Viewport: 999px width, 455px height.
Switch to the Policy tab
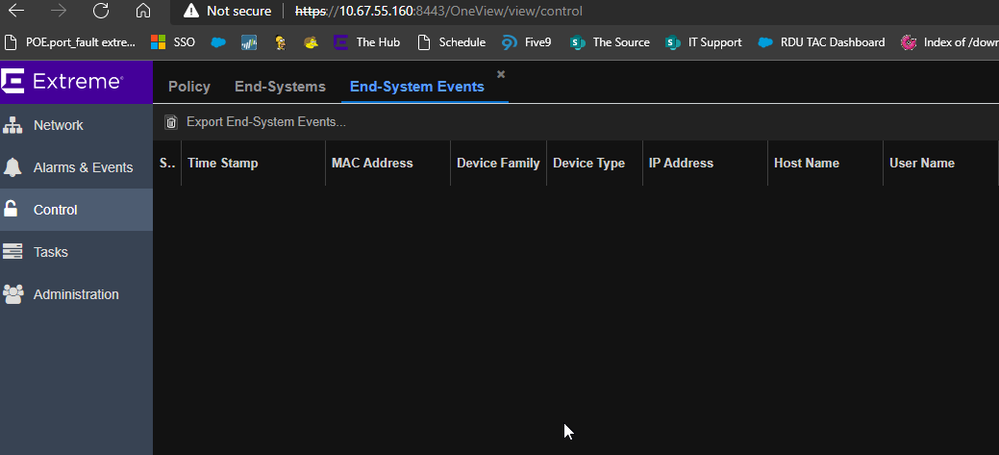click(x=189, y=87)
